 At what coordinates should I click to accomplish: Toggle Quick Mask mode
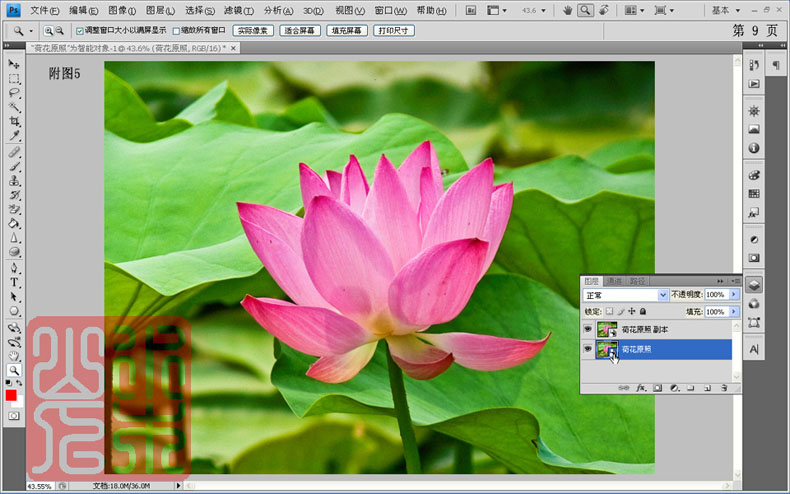click(14, 416)
